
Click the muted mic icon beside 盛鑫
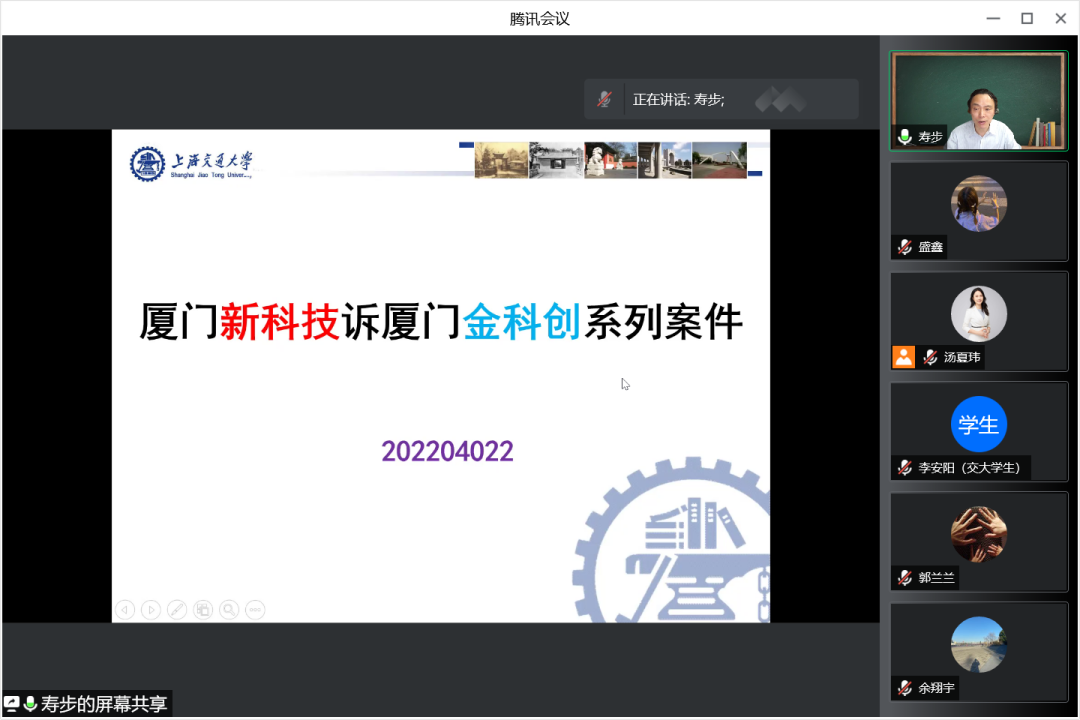(x=905, y=247)
